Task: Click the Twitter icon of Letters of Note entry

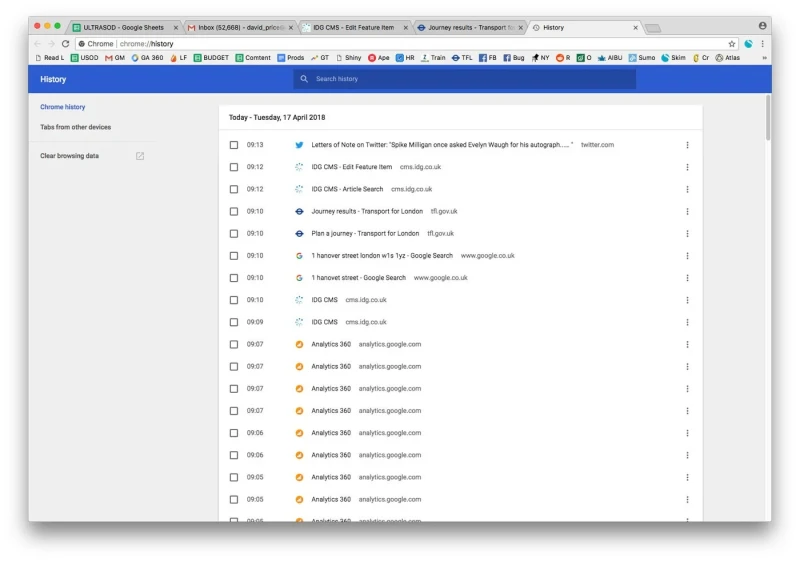Action: [299, 145]
